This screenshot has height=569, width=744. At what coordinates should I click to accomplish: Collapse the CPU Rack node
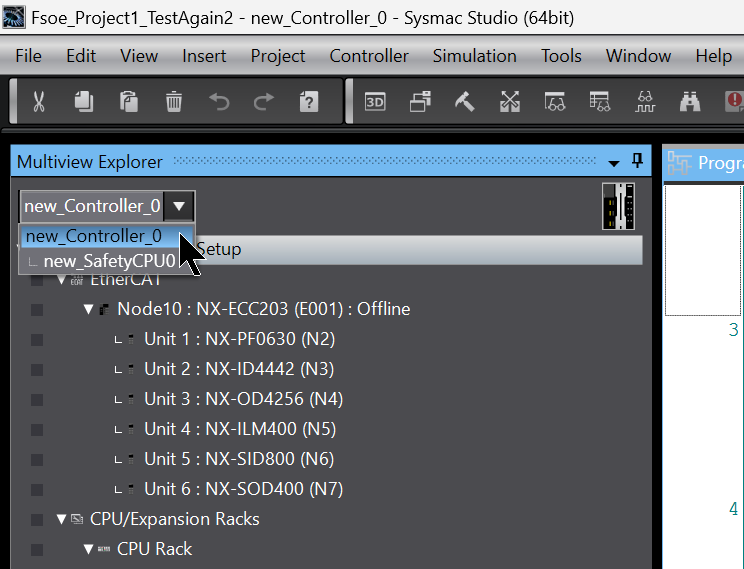[88, 549]
